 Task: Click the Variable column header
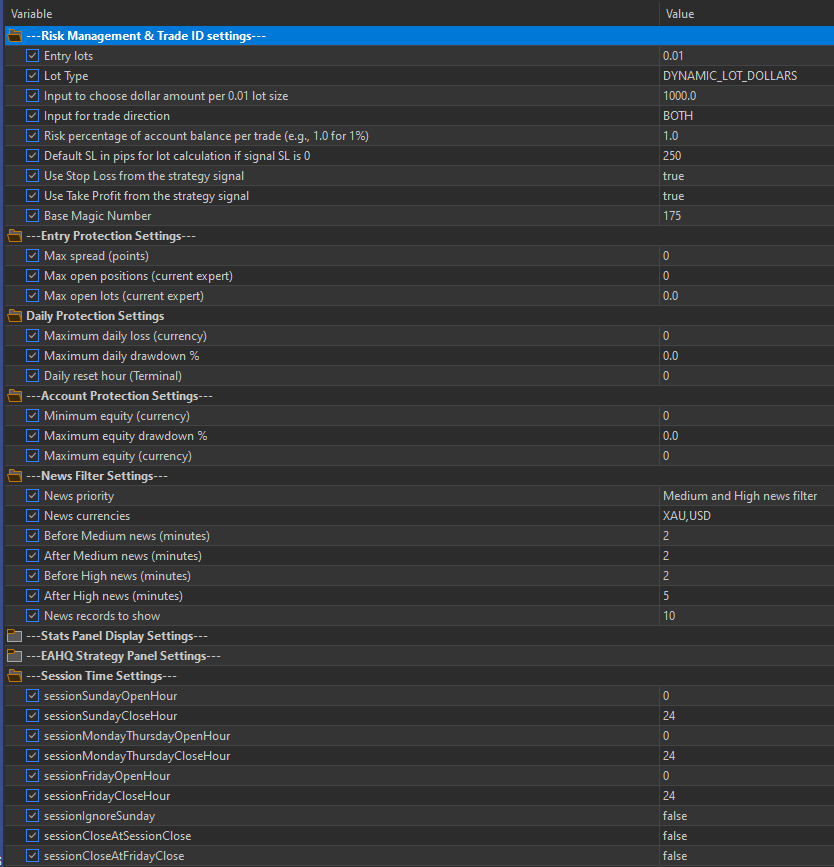(x=32, y=14)
